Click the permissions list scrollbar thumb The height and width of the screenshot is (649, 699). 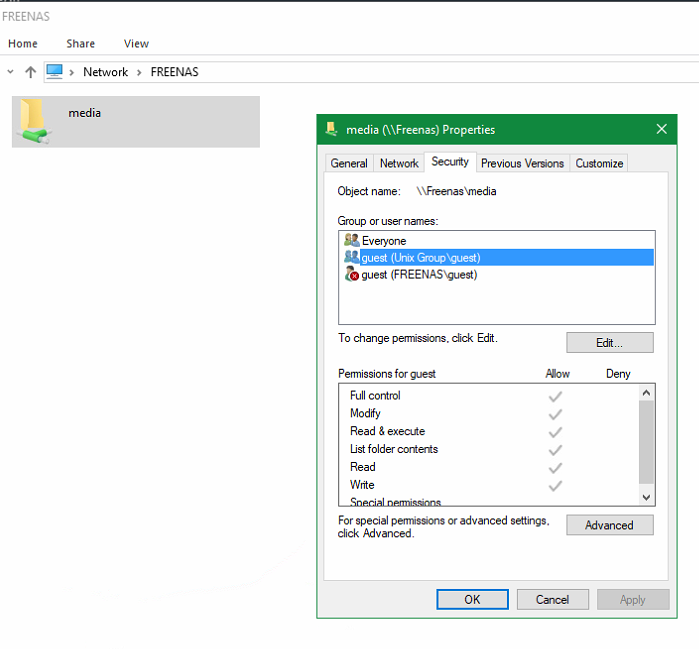click(646, 442)
